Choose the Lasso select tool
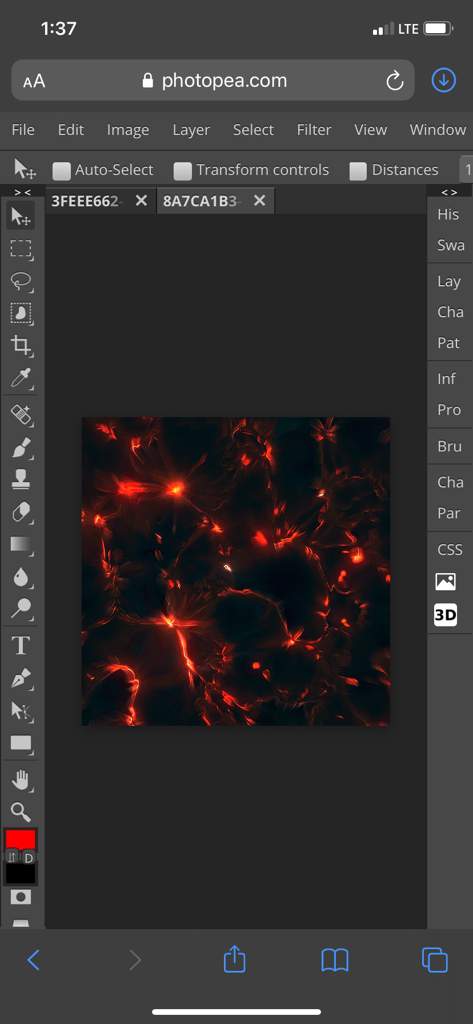473x1024 pixels. tap(21, 281)
